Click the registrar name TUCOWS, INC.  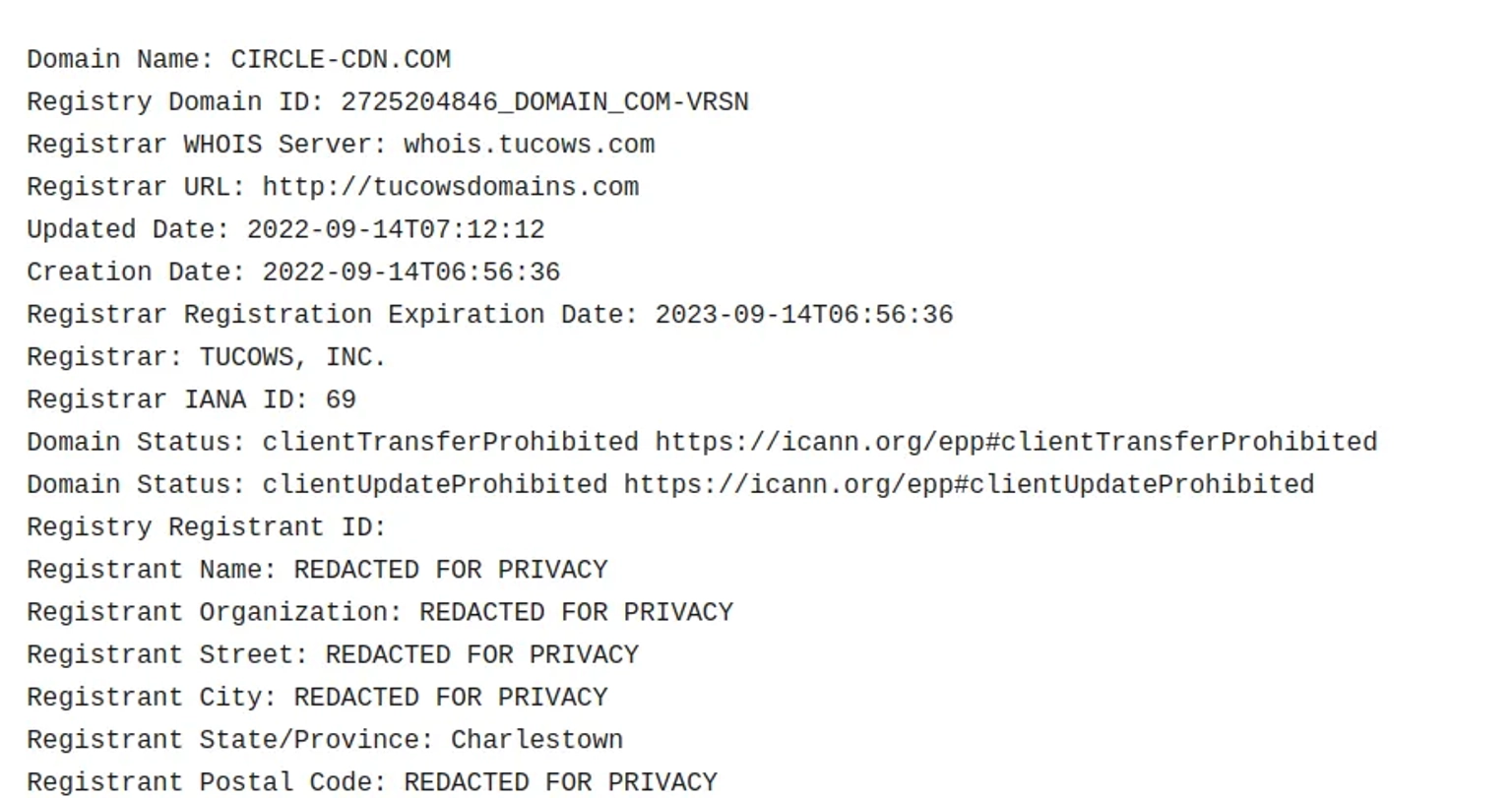tap(293, 357)
